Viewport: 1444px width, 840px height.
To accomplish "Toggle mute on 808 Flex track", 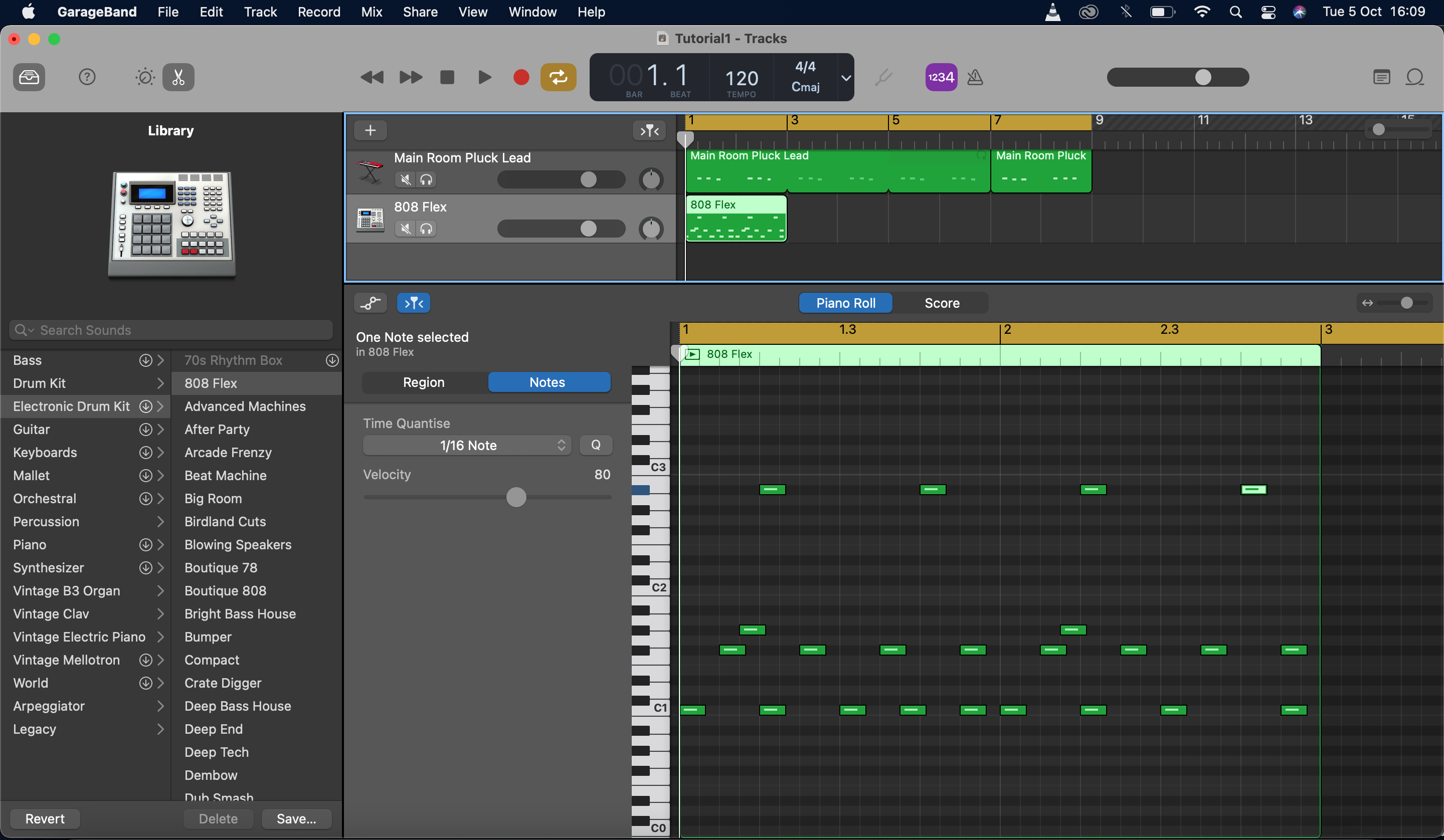I will pos(405,227).
